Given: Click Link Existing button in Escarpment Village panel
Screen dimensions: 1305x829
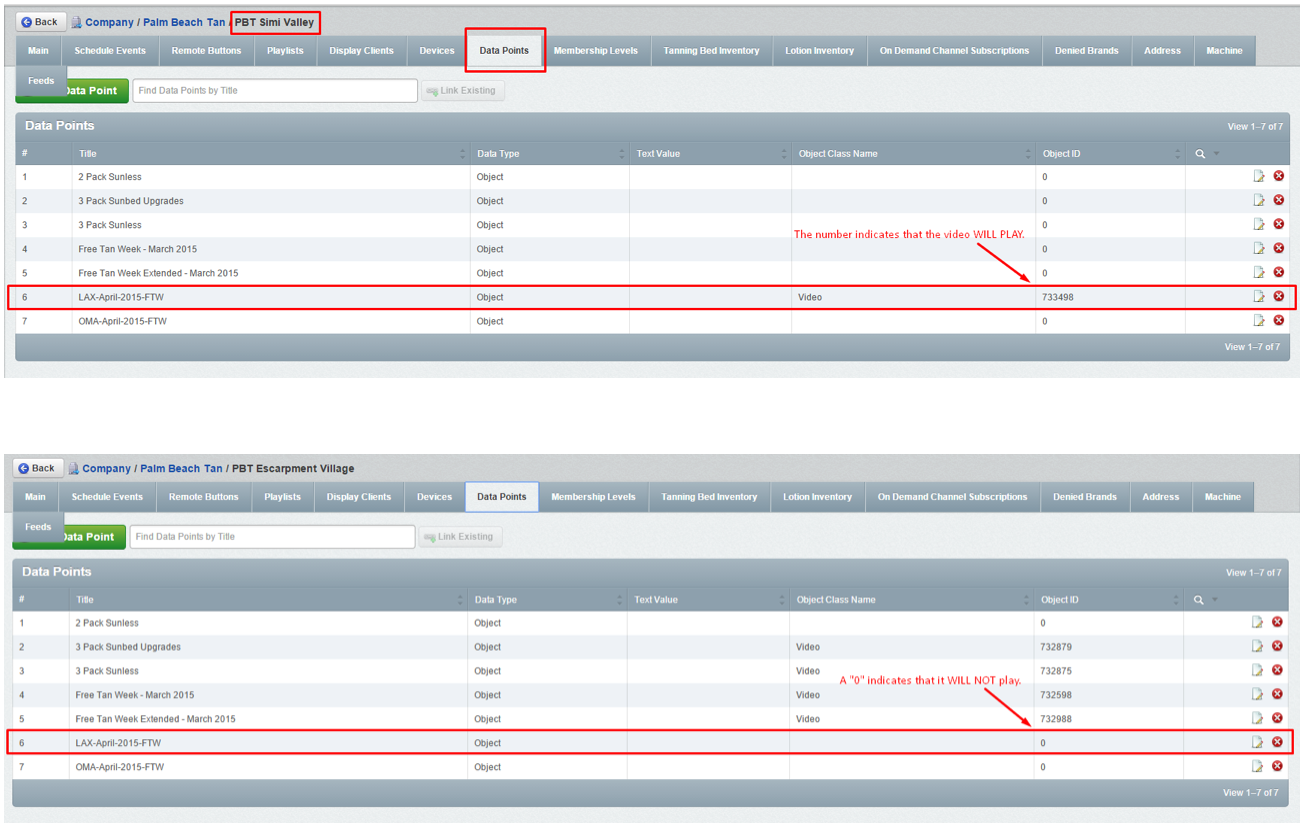Looking at the screenshot, I should coord(460,536).
